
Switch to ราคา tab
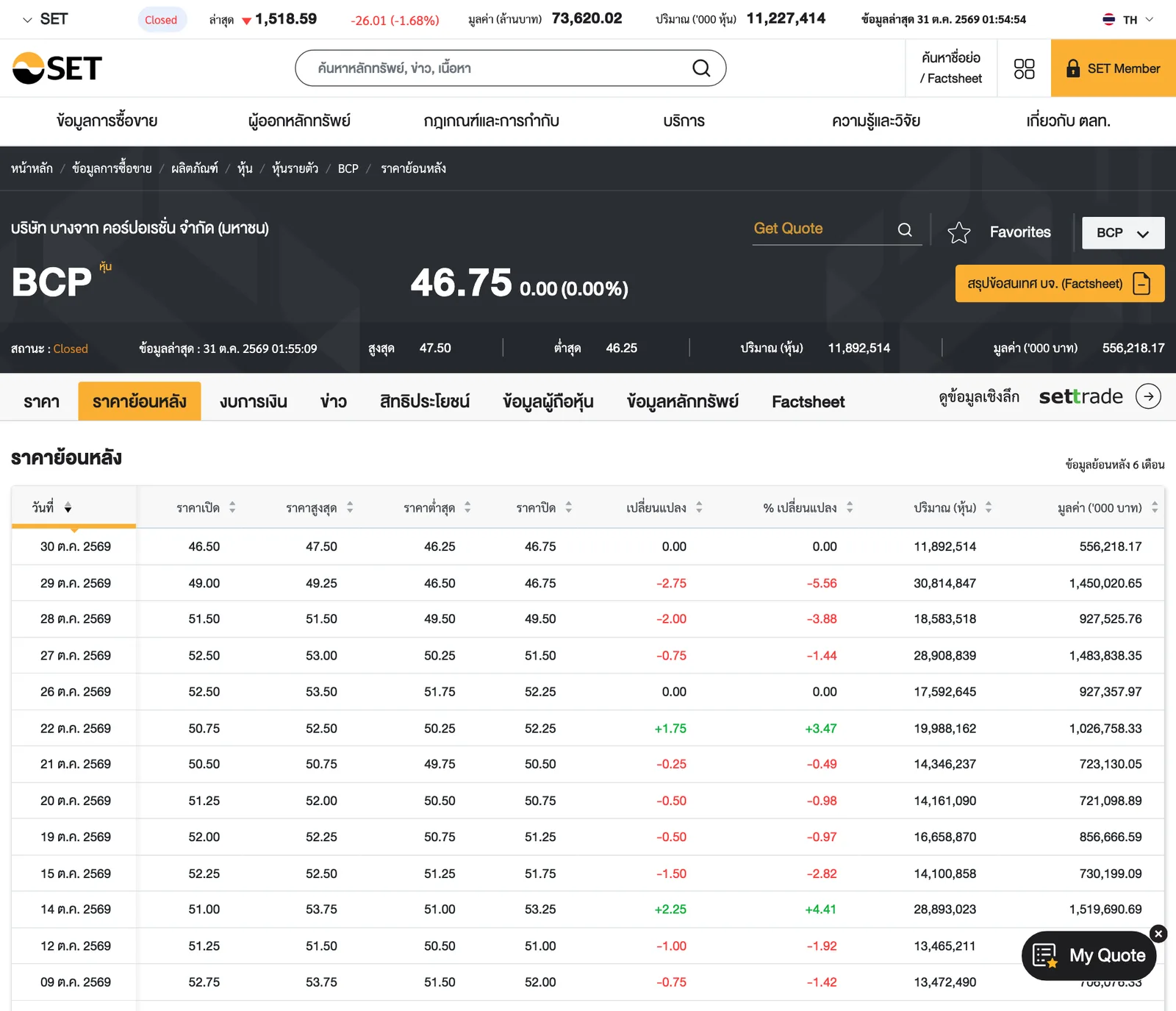41,401
